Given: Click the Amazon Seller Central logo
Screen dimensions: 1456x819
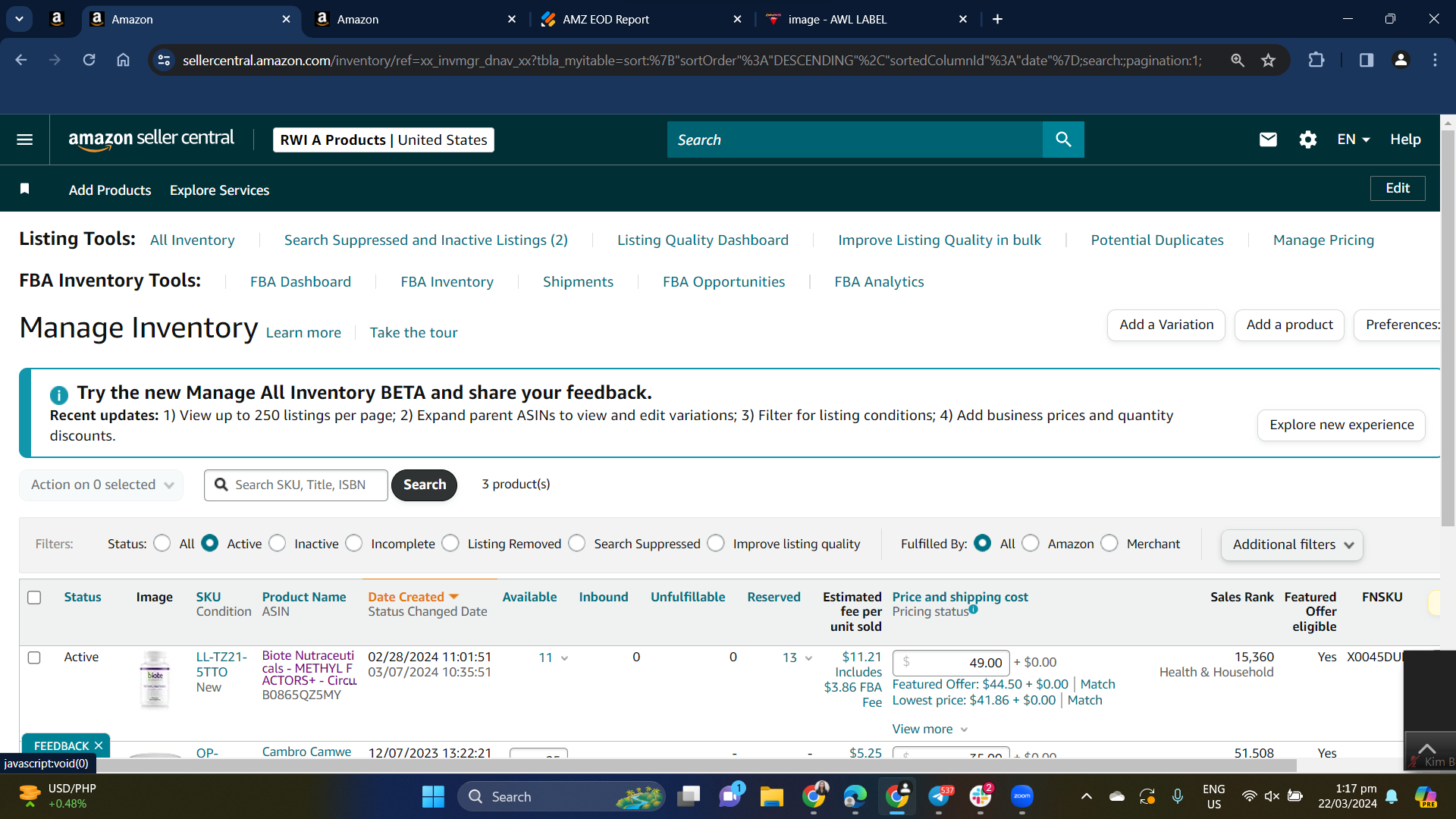Looking at the screenshot, I should pos(151,140).
